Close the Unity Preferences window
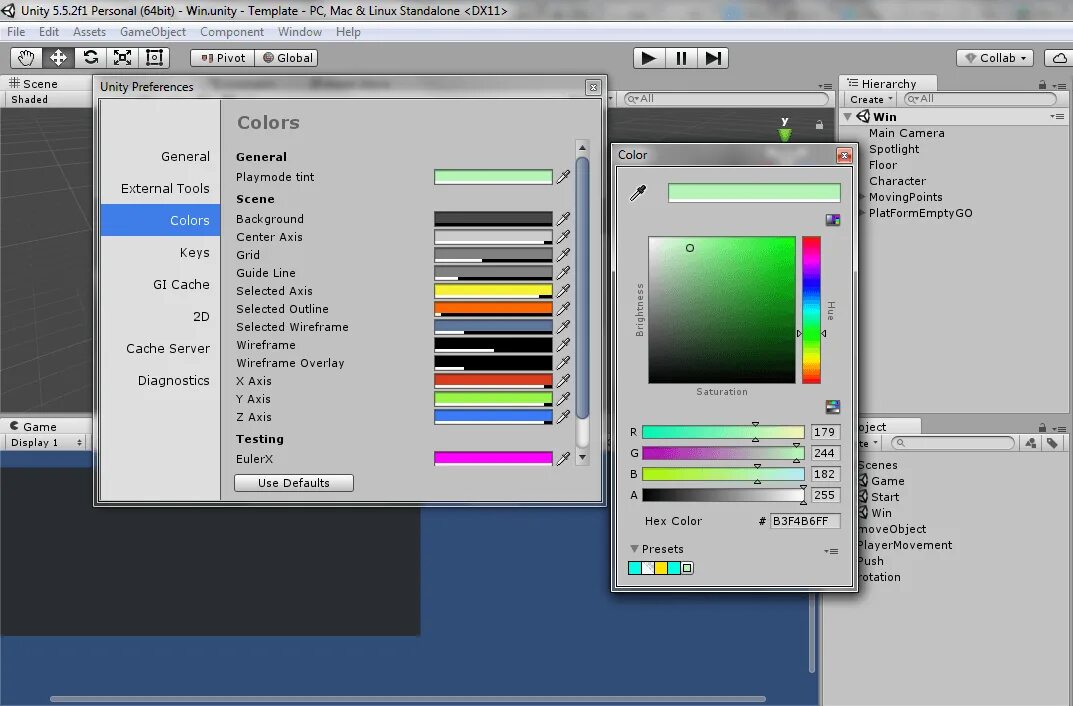Viewport: 1073px width, 706px height. click(x=593, y=87)
